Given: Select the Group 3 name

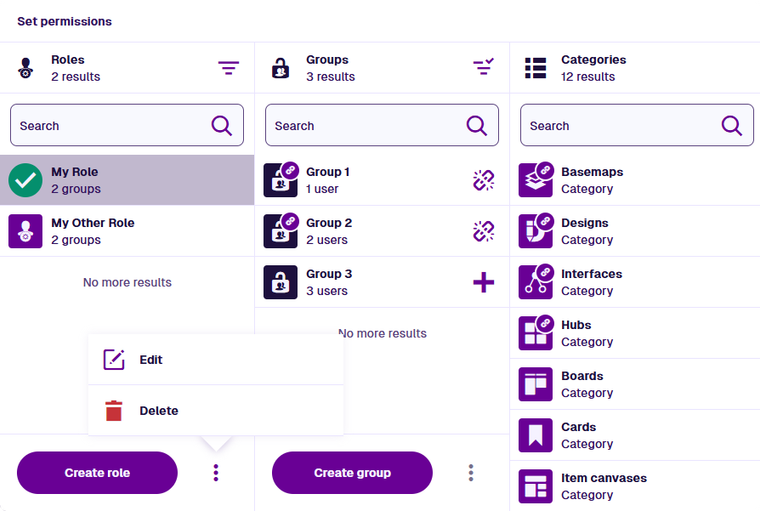Looking at the screenshot, I should pos(329,274).
